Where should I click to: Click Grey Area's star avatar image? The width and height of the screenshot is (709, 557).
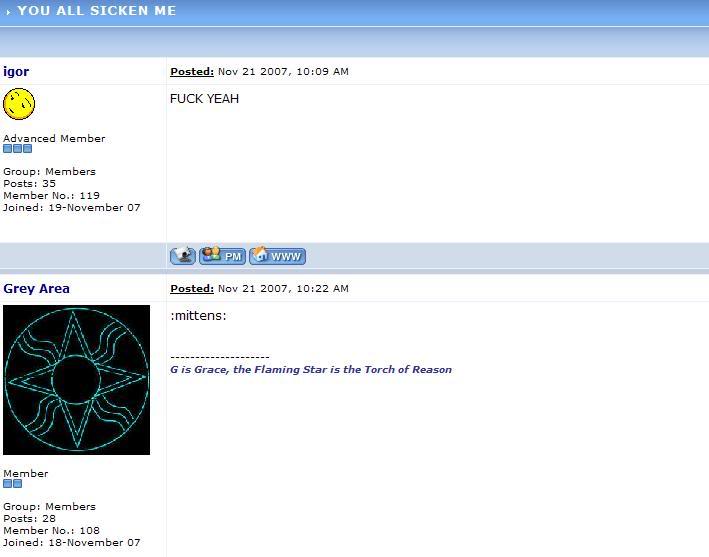click(76, 380)
